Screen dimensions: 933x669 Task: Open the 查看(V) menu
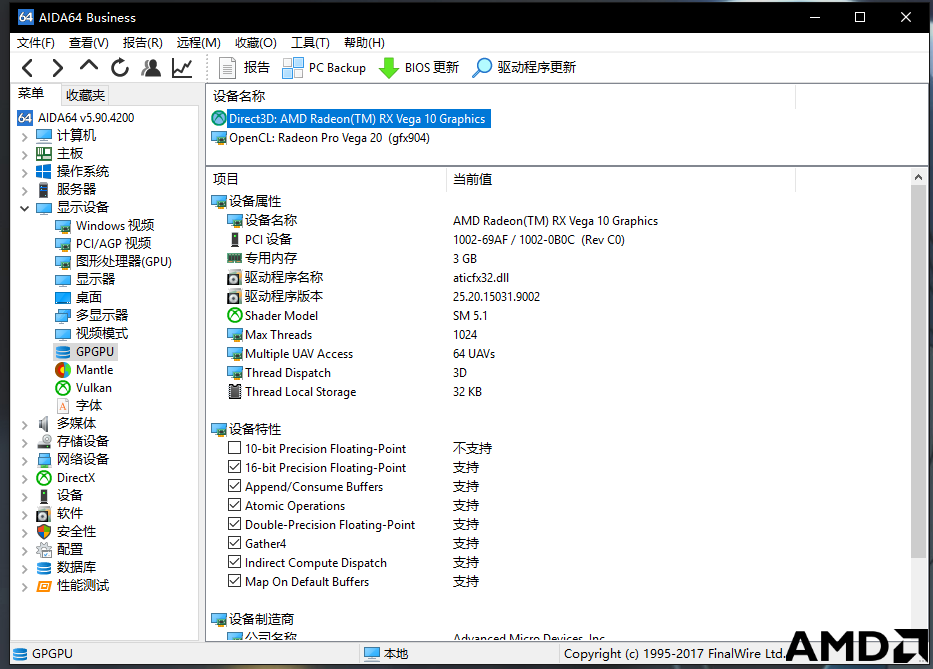pos(88,43)
